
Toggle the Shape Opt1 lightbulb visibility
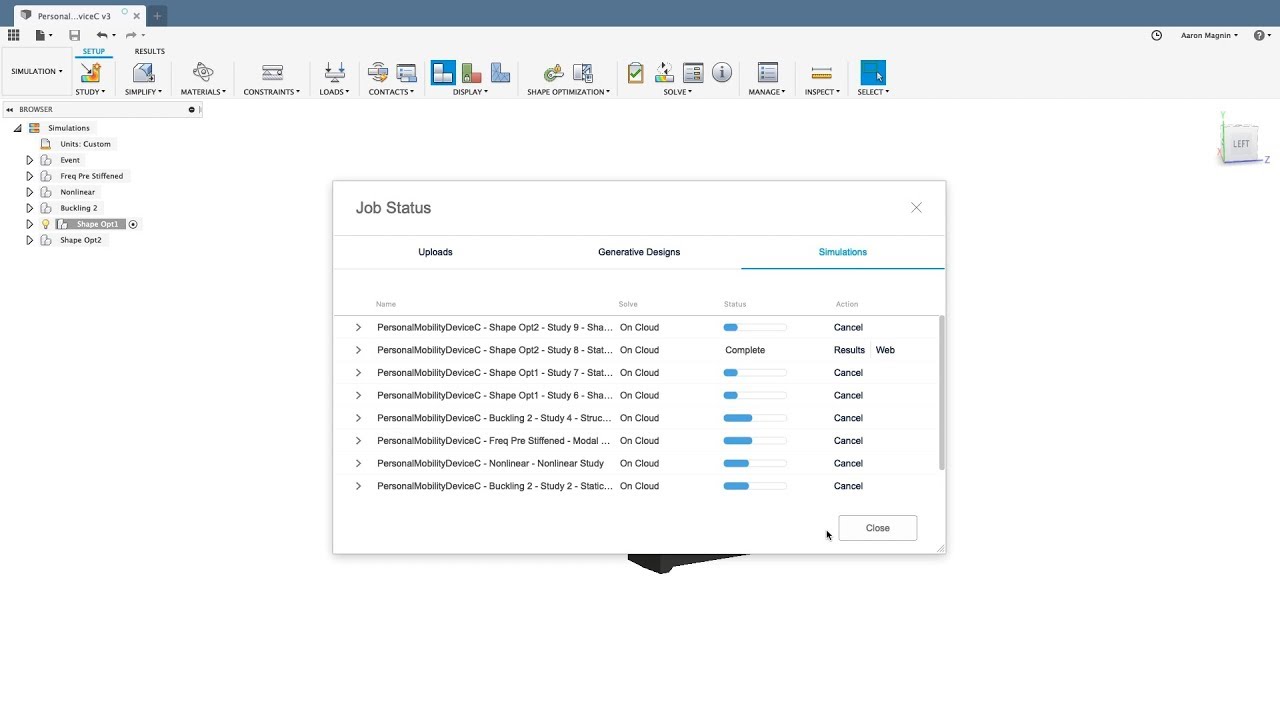coord(45,224)
